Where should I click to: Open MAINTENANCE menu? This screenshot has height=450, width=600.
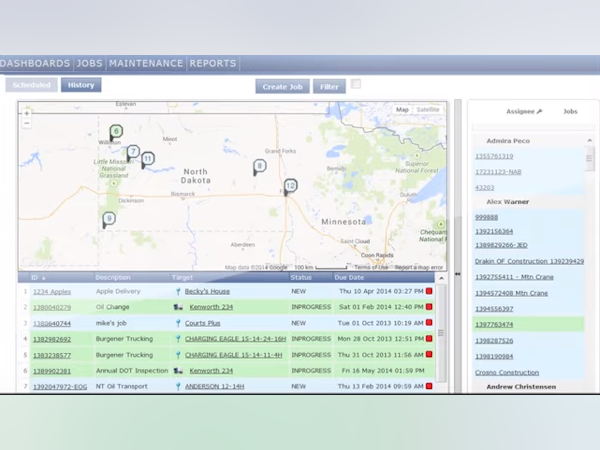tap(146, 64)
